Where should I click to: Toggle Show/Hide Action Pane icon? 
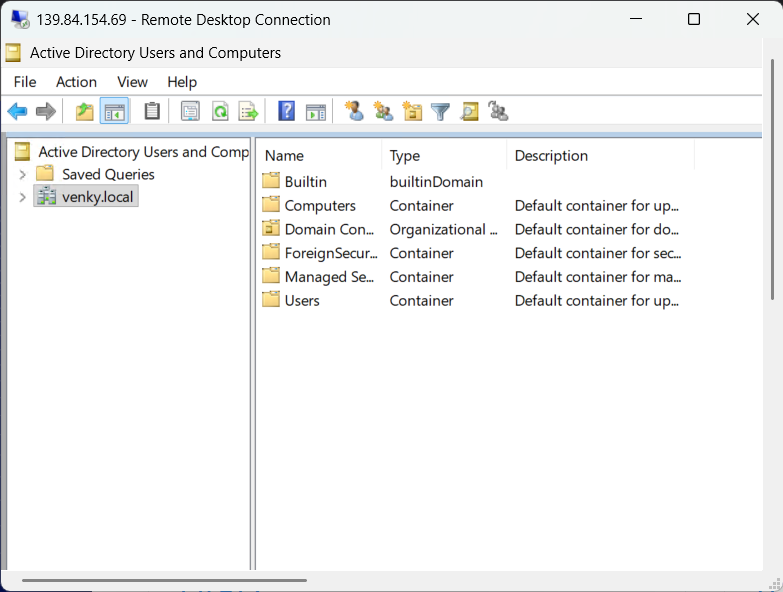316,112
